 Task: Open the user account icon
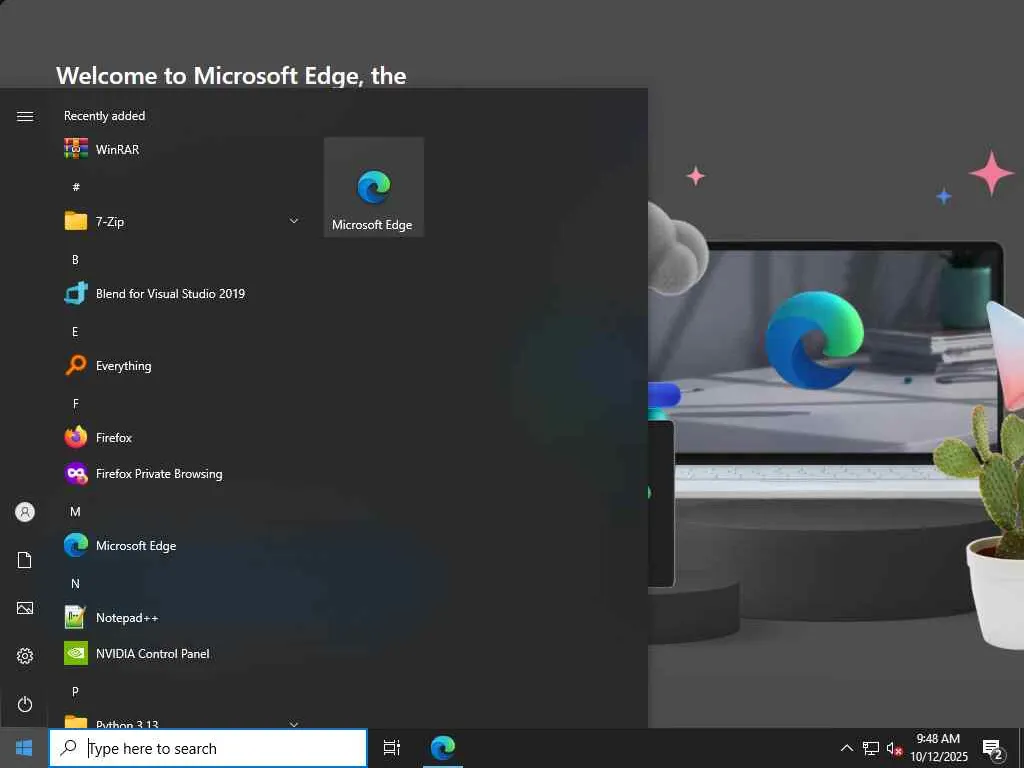pos(25,512)
